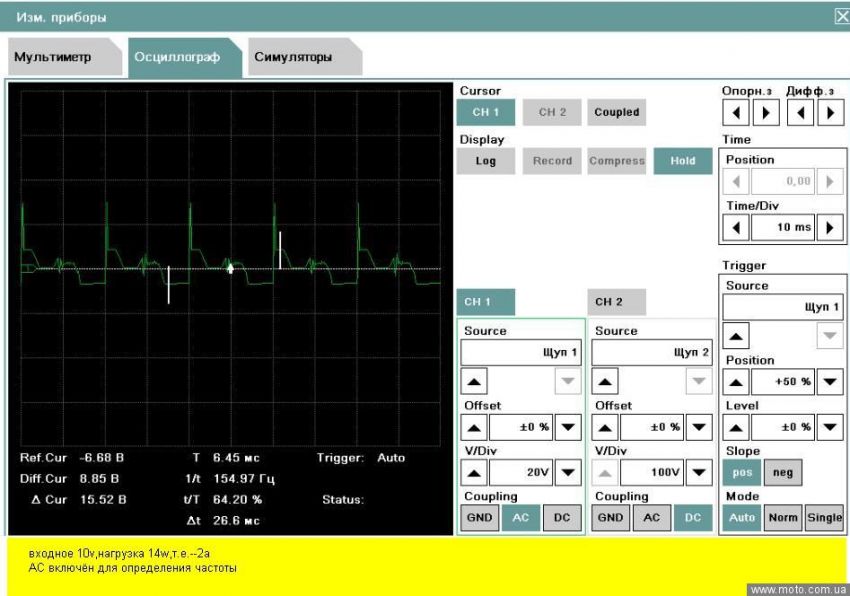Select neg trigger slope
The height and width of the screenshot is (596, 850).
tap(783, 472)
